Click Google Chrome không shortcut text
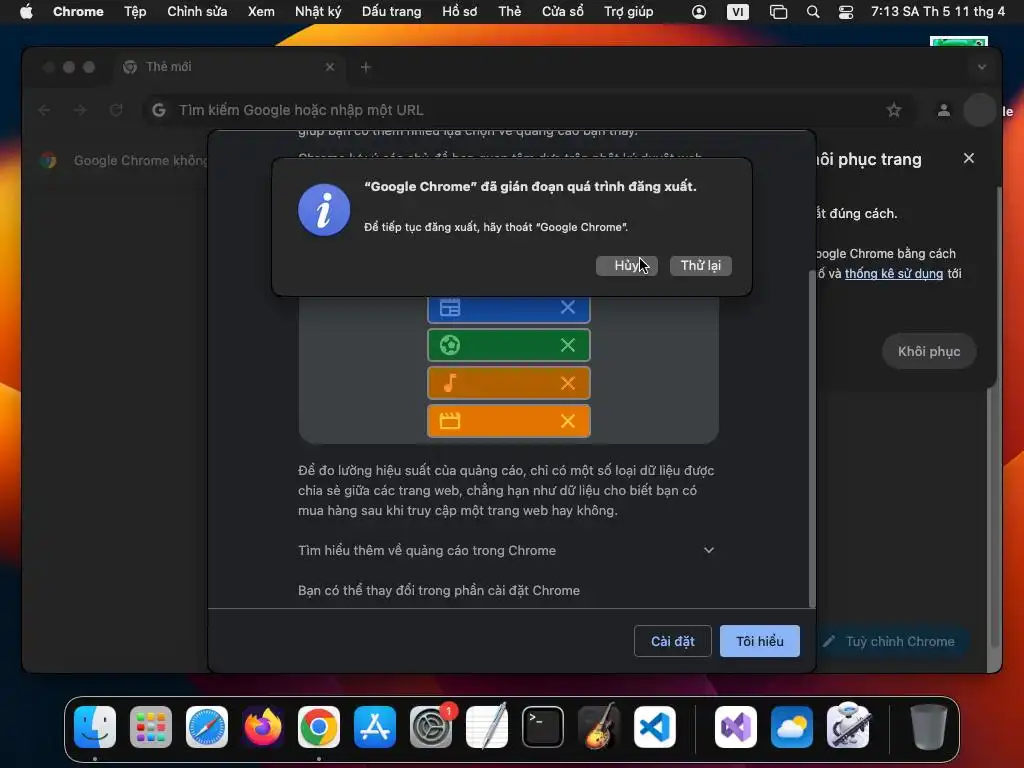The width and height of the screenshot is (1024, 768). [140, 161]
